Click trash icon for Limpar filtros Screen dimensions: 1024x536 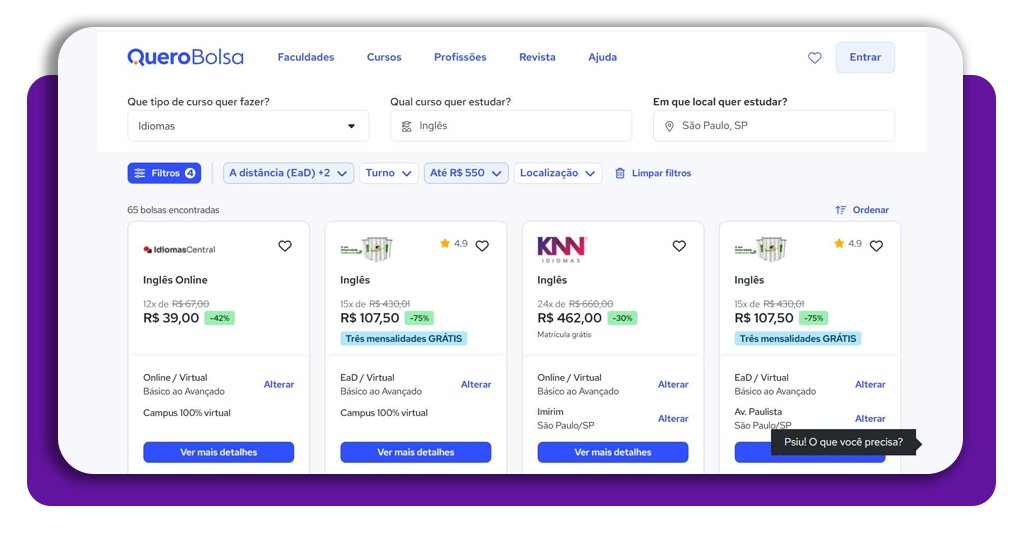click(620, 173)
